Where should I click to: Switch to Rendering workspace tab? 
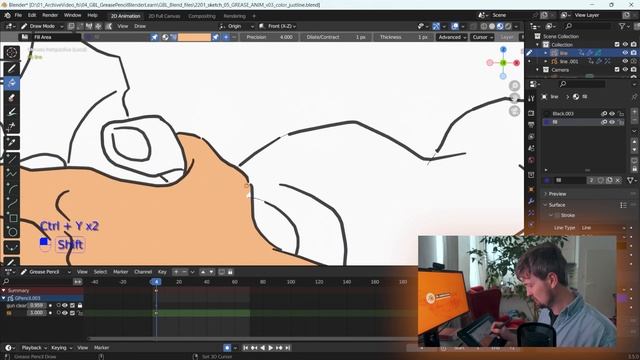point(235,16)
